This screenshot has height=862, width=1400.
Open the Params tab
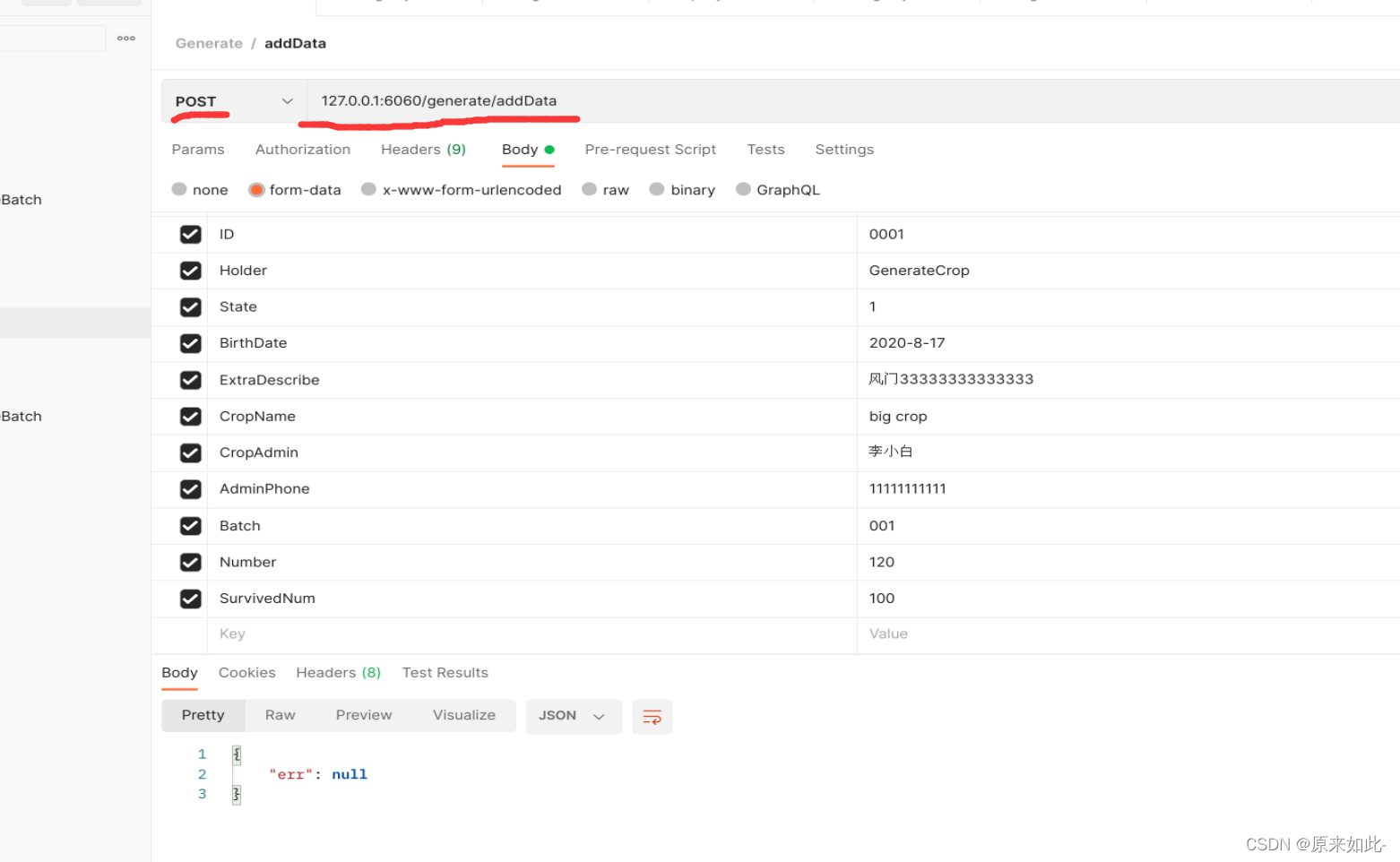point(198,150)
